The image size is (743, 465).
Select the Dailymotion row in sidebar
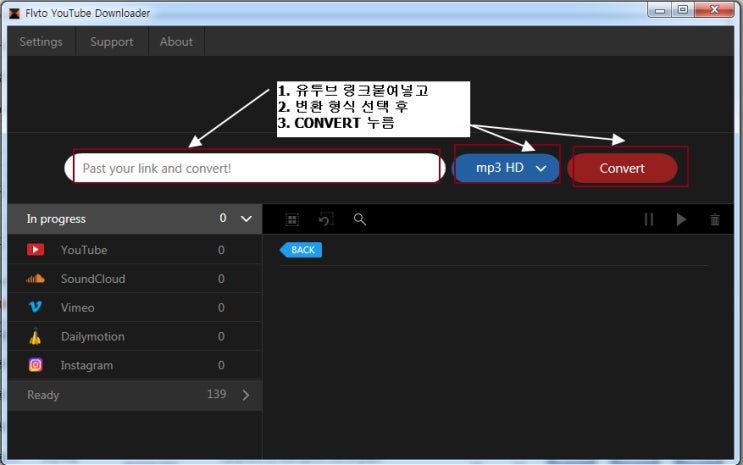(135, 336)
